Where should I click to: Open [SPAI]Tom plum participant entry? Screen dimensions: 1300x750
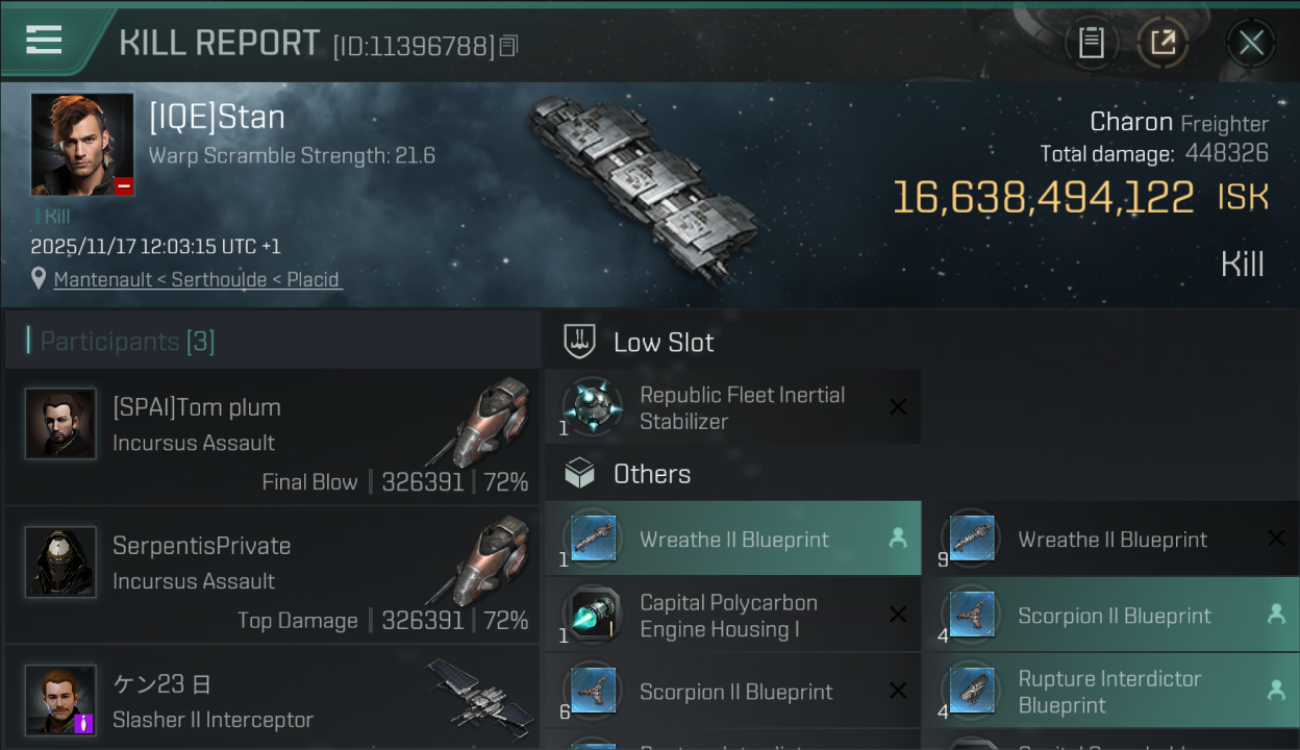(x=270, y=438)
